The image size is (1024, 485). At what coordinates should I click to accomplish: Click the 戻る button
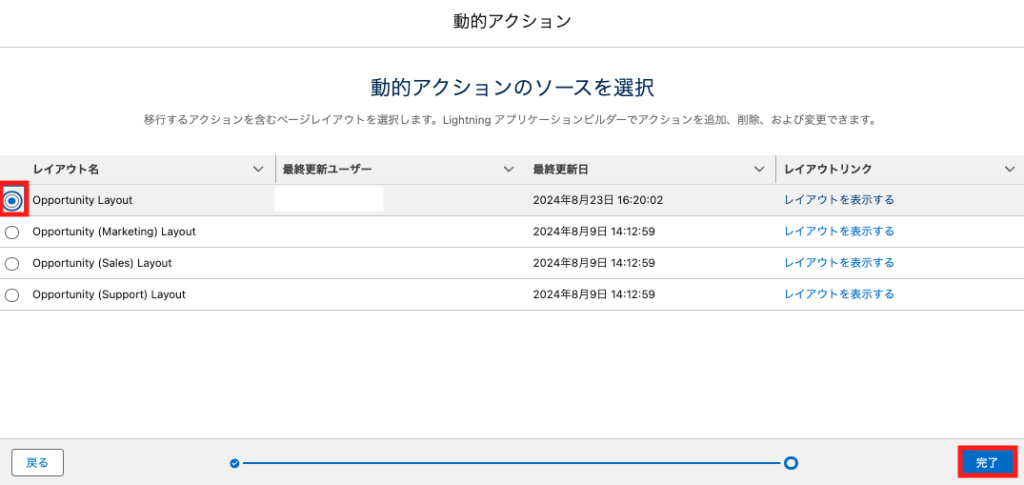37,463
